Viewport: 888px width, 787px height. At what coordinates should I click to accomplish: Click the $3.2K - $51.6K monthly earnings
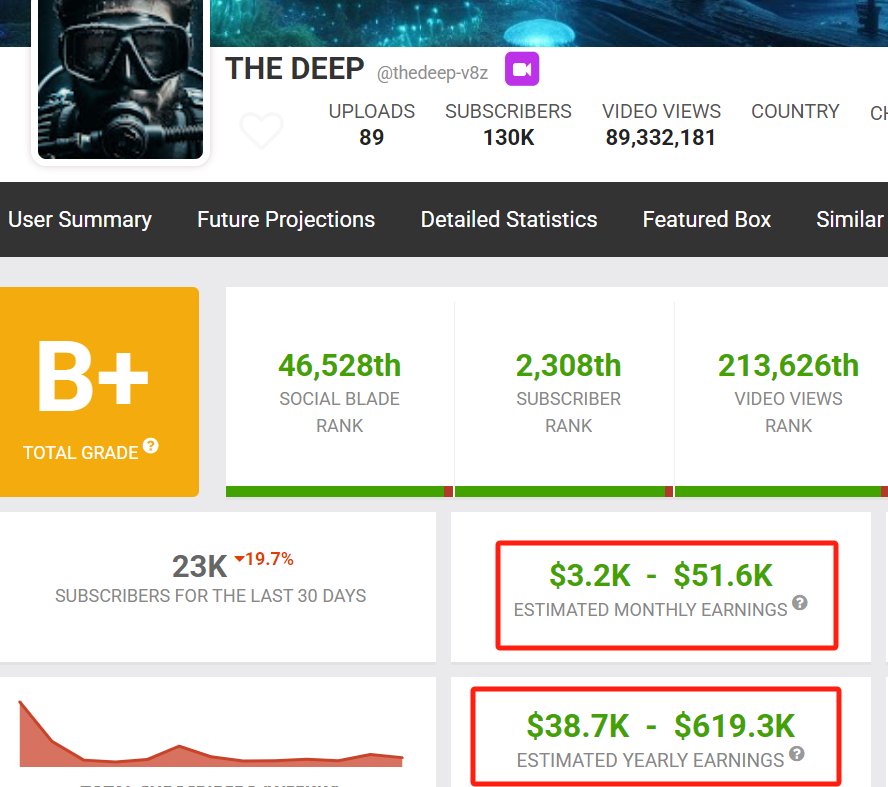tap(661, 576)
